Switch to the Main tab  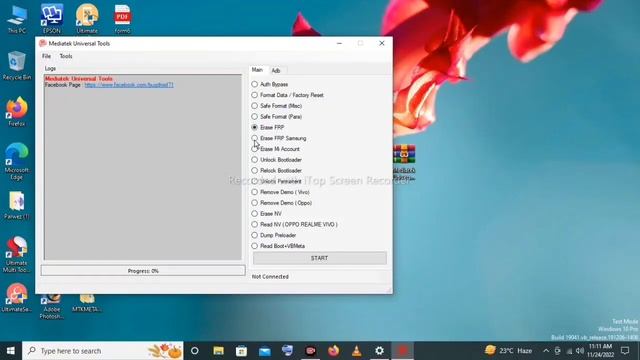tap(257, 70)
